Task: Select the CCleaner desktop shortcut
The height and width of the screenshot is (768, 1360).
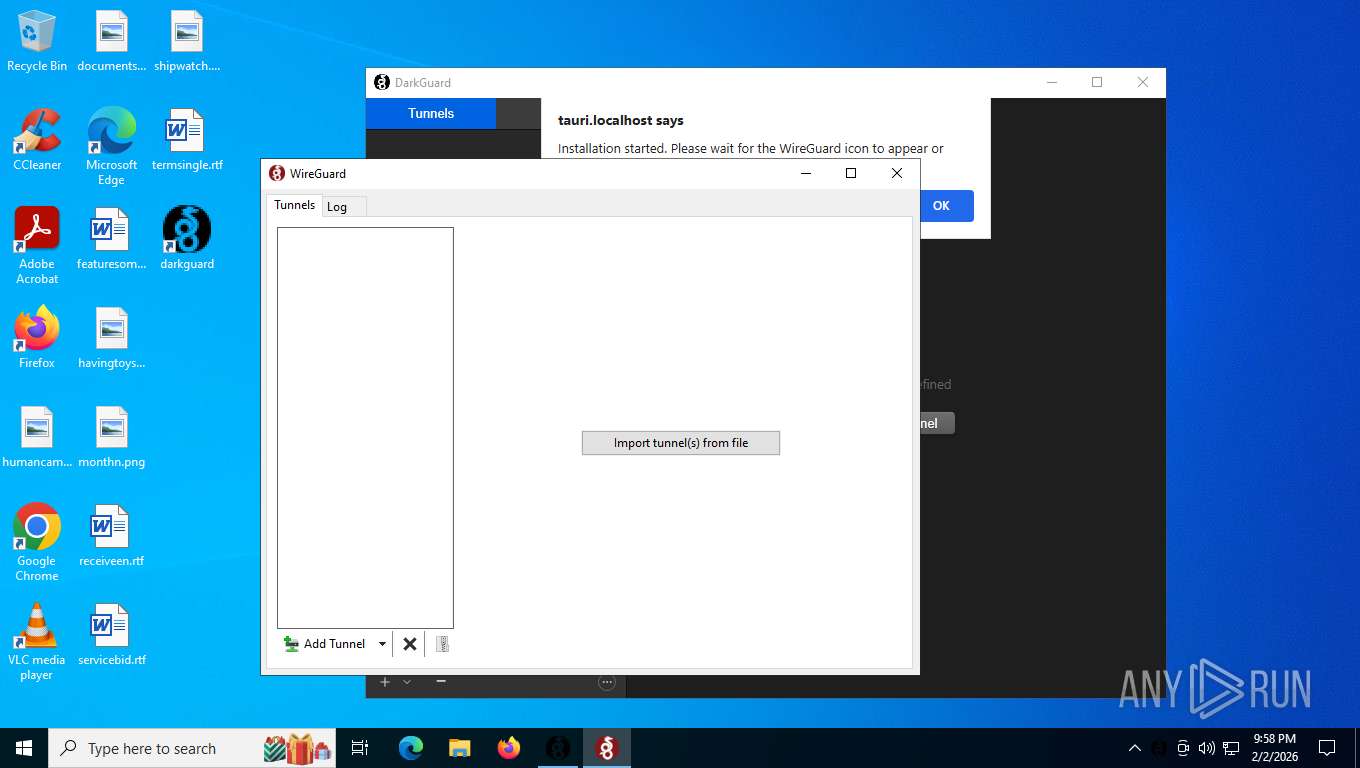Action: click(x=37, y=140)
